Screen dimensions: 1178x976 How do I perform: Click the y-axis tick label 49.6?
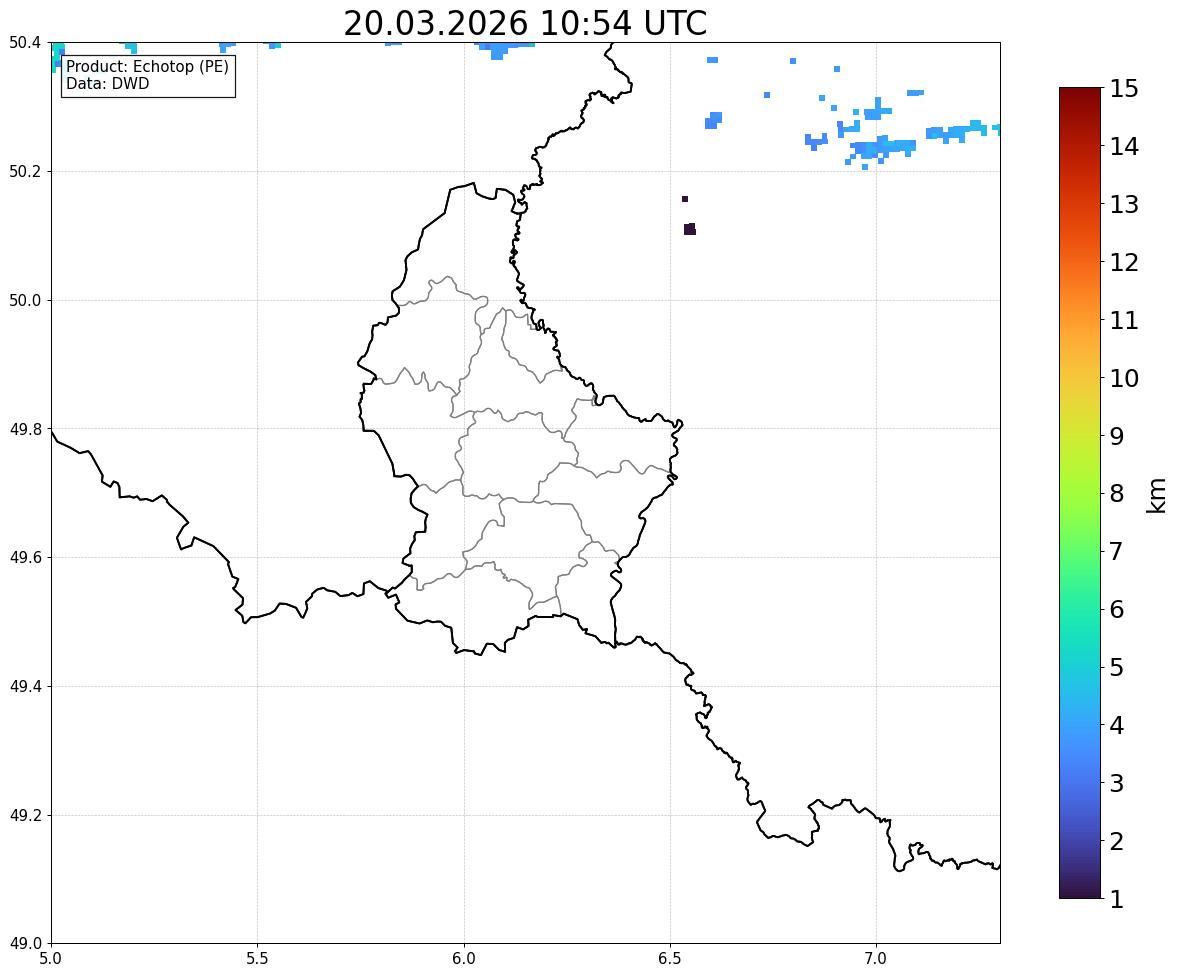(25, 558)
